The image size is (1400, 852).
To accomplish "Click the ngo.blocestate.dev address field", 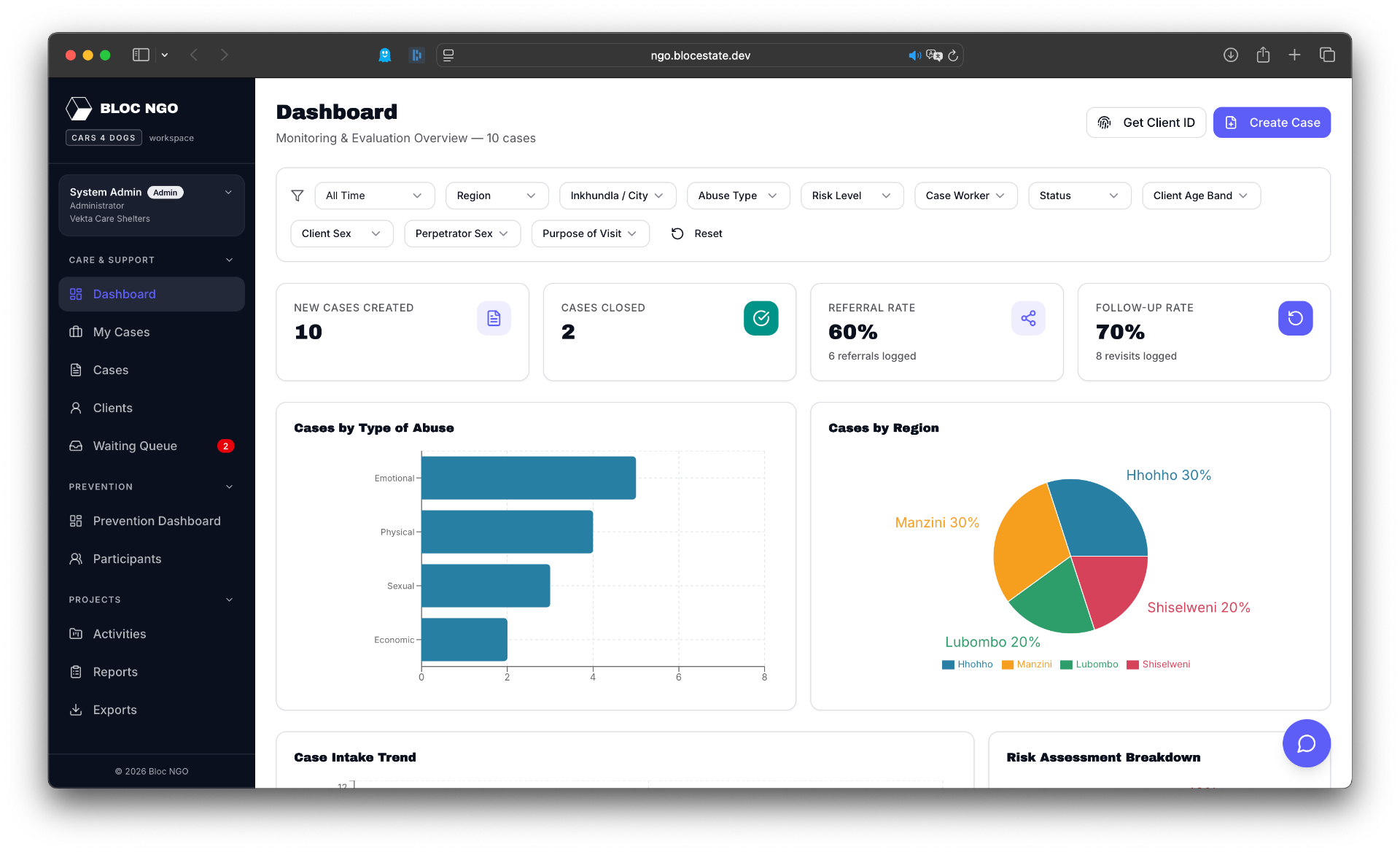I will (700, 55).
